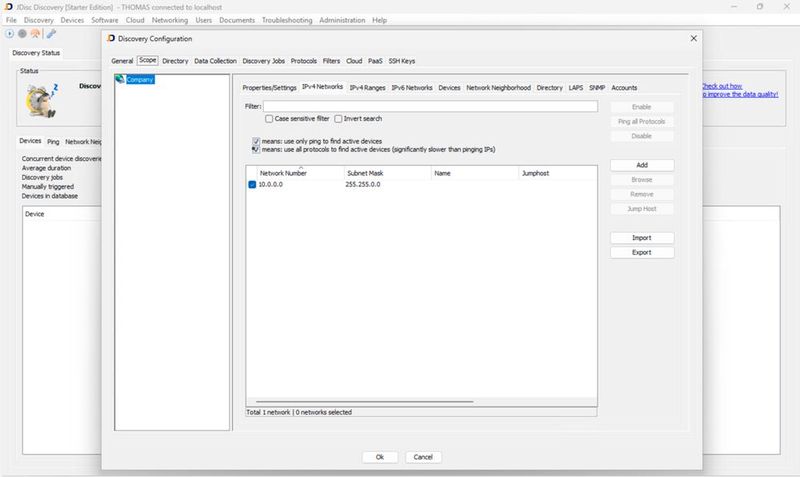Sort by the Subnet Mask column header
This screenshot has height=477, width=800.
pos(388,173)
